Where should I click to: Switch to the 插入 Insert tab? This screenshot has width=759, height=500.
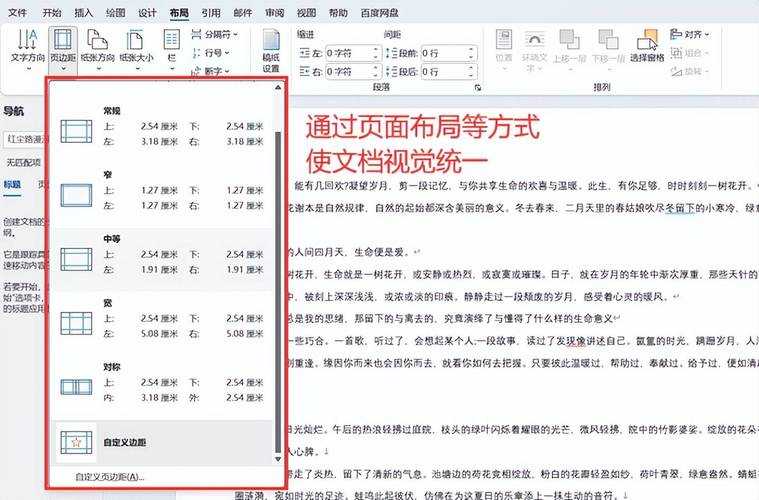pos(83,13)
